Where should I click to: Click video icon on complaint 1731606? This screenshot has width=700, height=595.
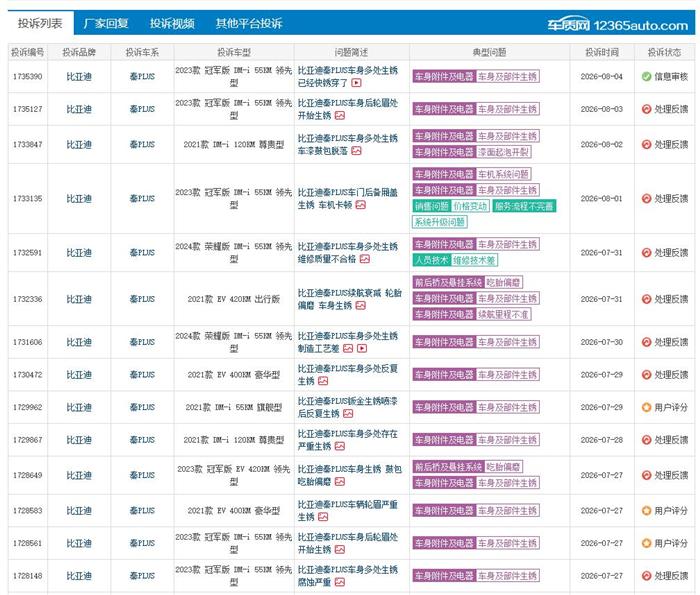point(362,349)
